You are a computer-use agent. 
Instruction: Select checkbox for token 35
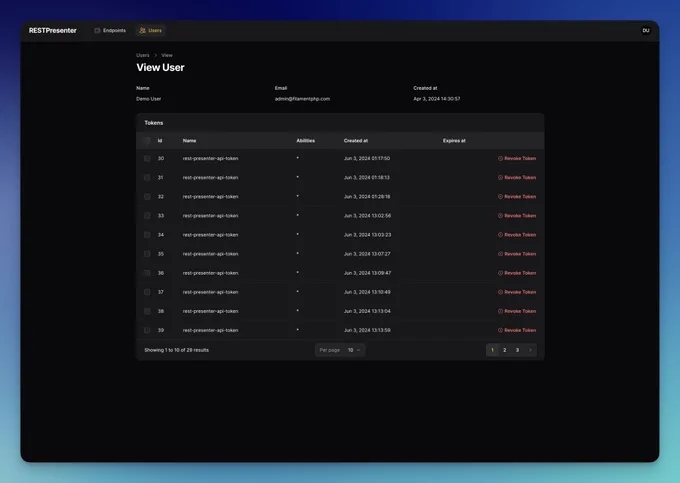[147, 254]
